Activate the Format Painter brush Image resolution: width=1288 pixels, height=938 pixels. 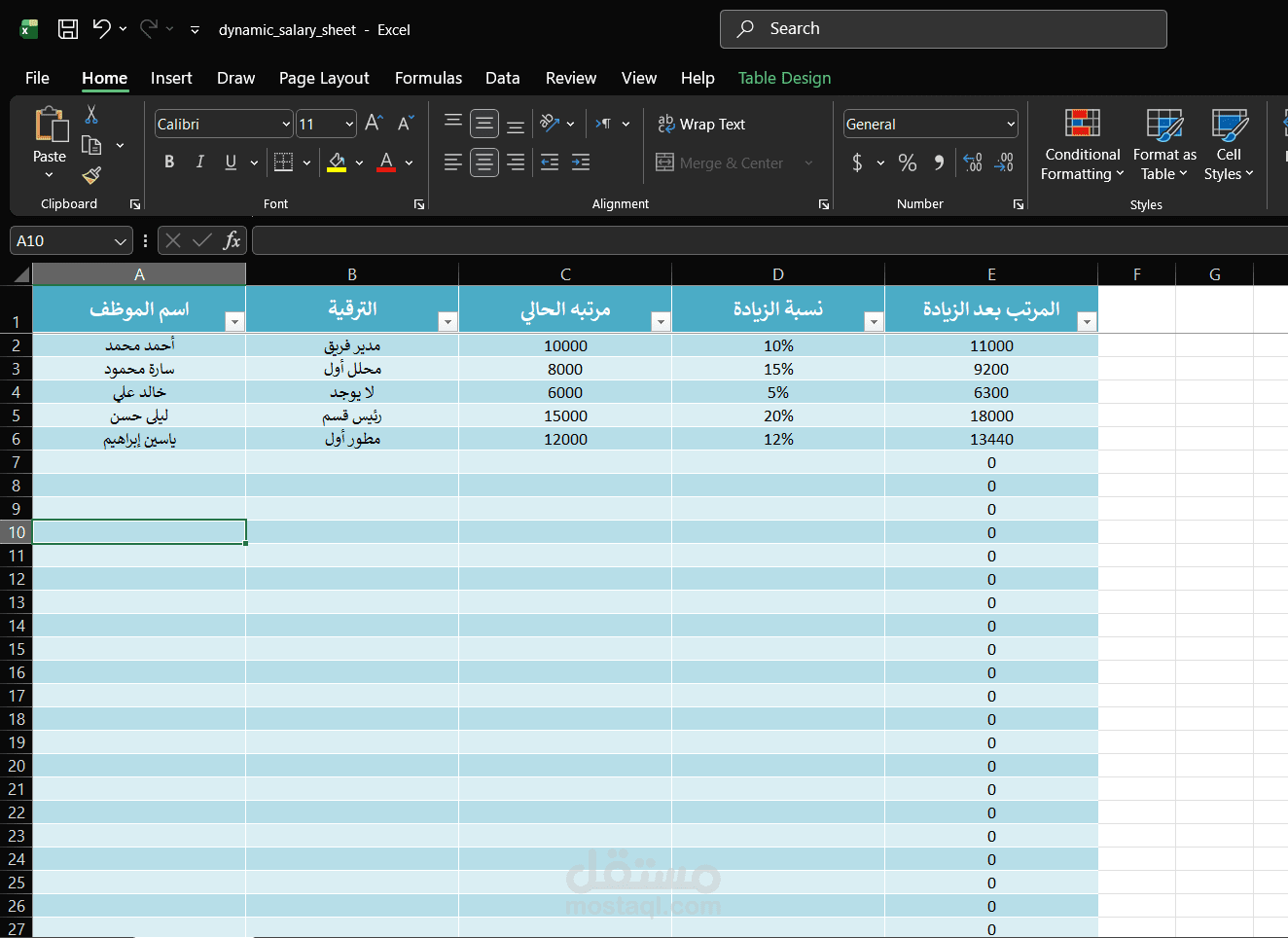(91, 175)
